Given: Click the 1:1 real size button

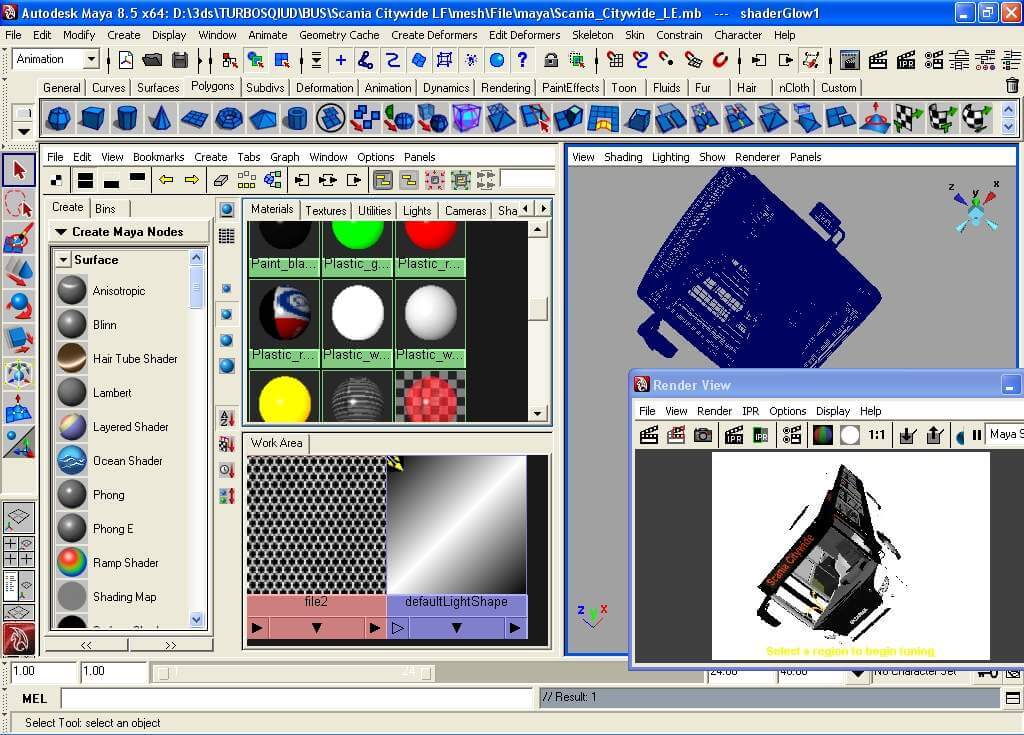Looking at the screenshot, I should point(877,435).
